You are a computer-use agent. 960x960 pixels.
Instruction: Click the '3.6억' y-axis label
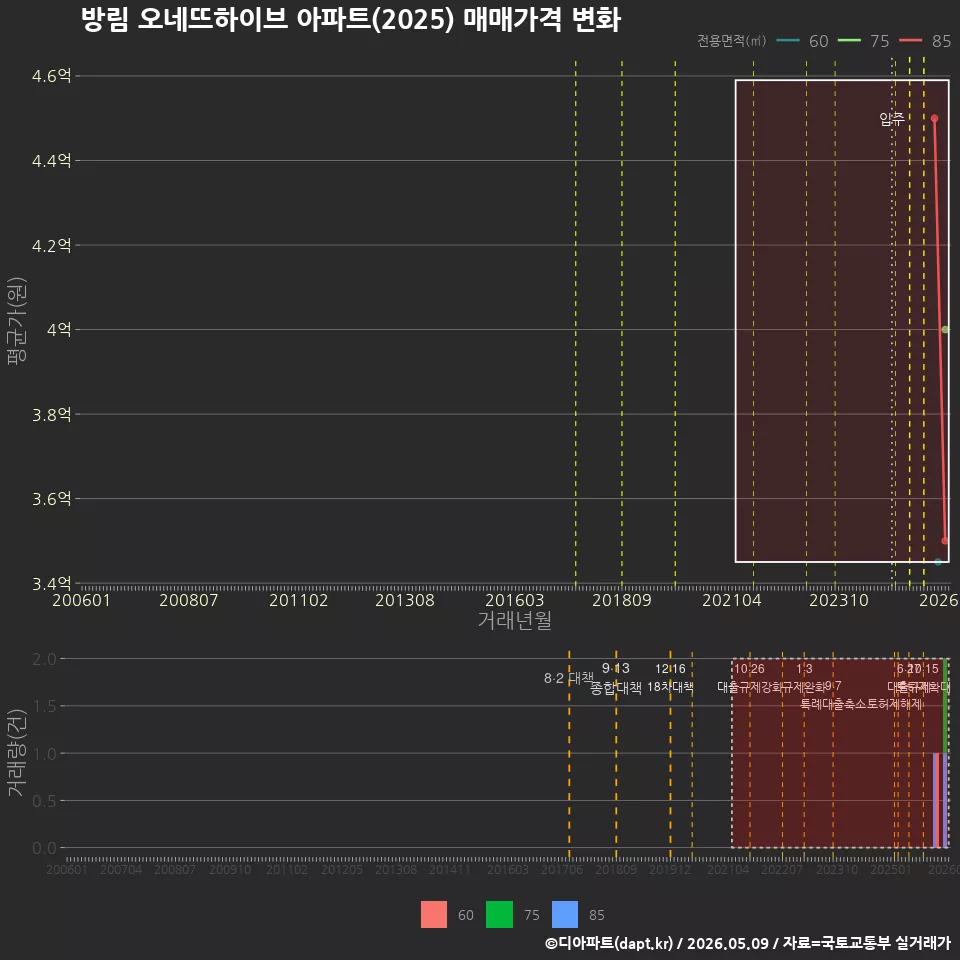tap(51, 498)
